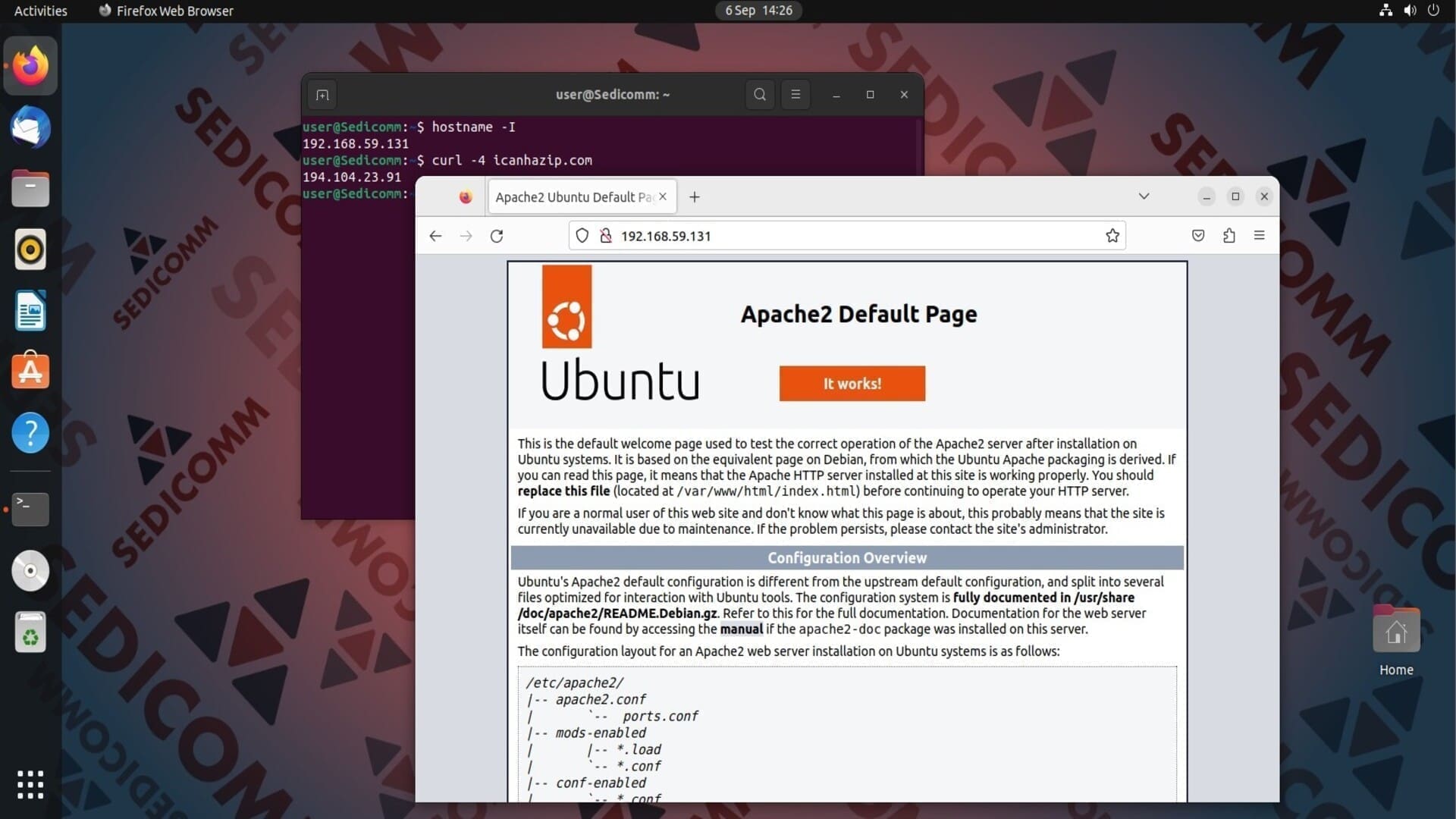Select the Apache2 Ubuntu Default Page tab
This screenshot has width=1456, height=819.
pyautogui.click(x=582, y=197)
